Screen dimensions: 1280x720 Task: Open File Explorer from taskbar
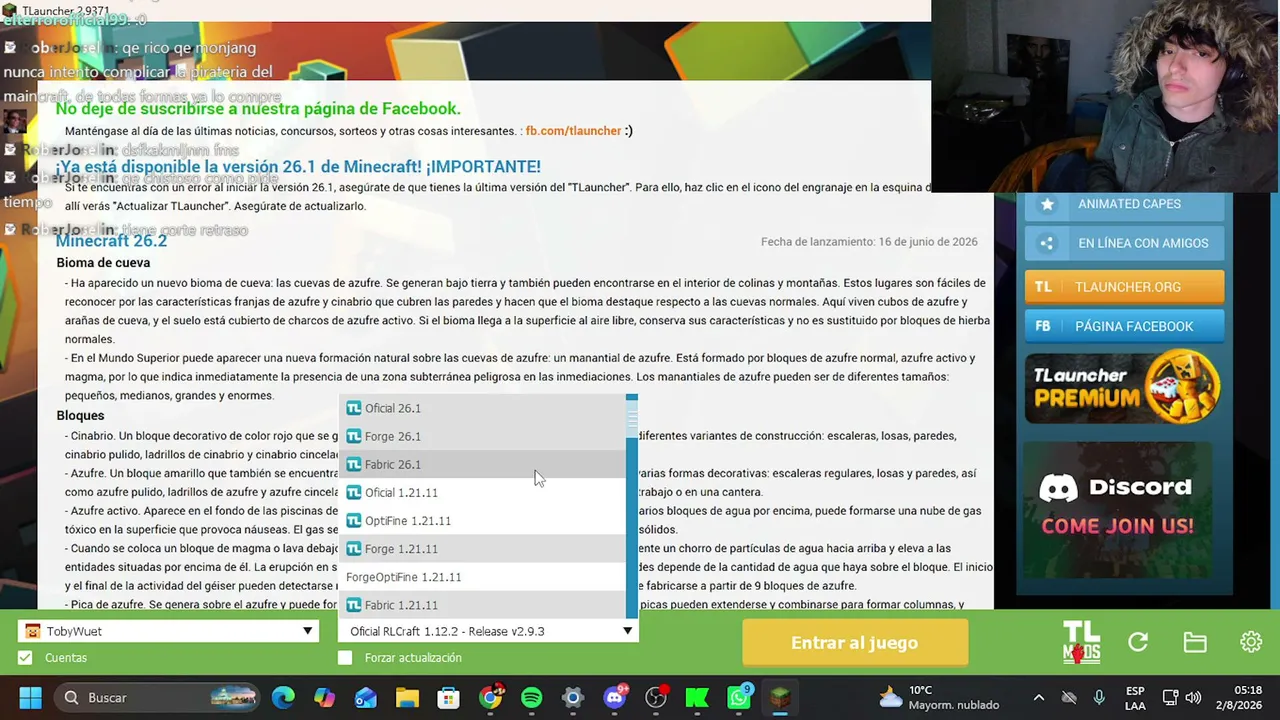407,698
